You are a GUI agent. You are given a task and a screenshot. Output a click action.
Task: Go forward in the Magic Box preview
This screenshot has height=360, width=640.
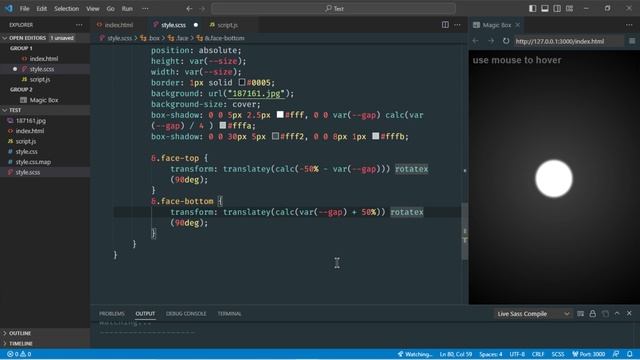point(491,41)
